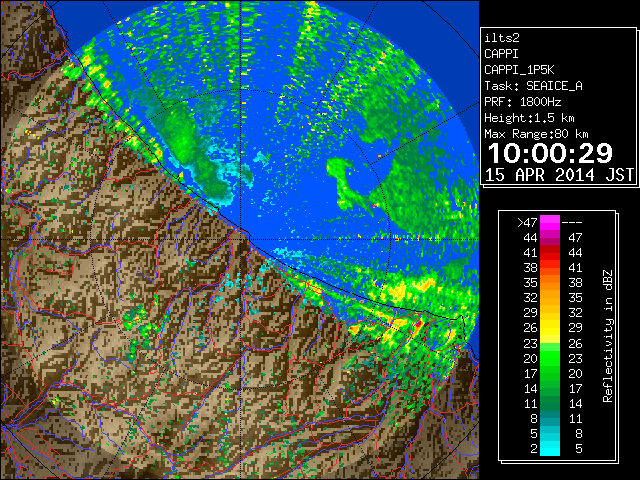640x480 pixels.
Task: Click the "Height:1.5 km" entry
Action: 529,118
